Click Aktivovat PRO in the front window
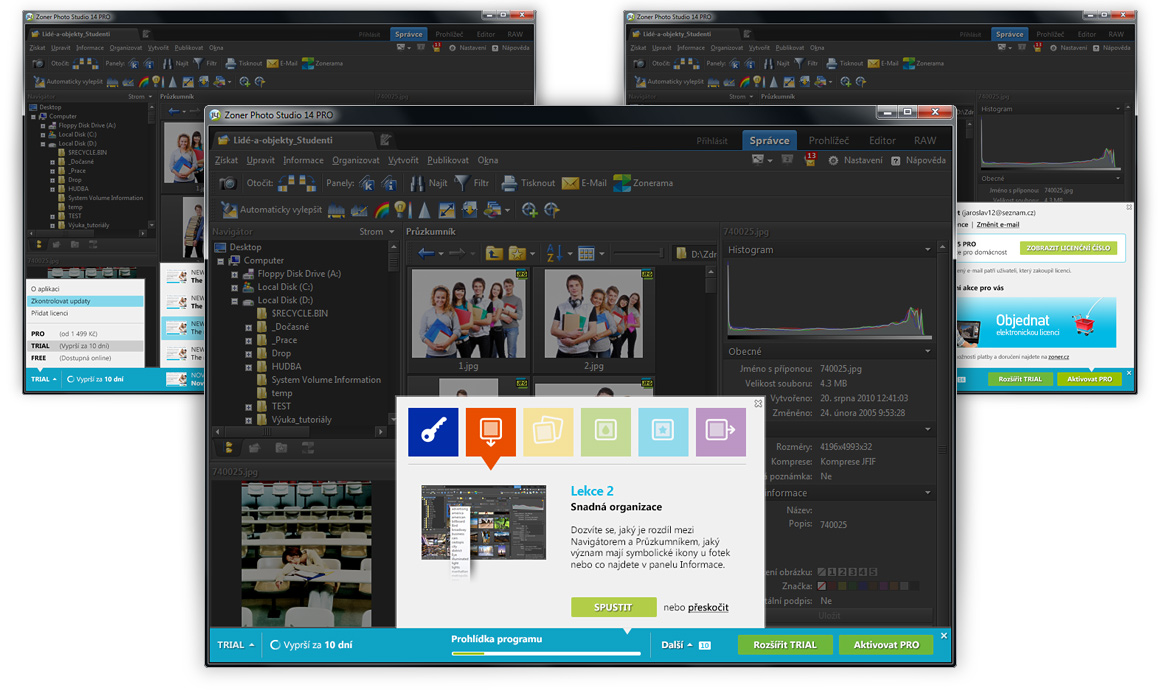This screenshot has width=1160, height=692. [886, 645]
